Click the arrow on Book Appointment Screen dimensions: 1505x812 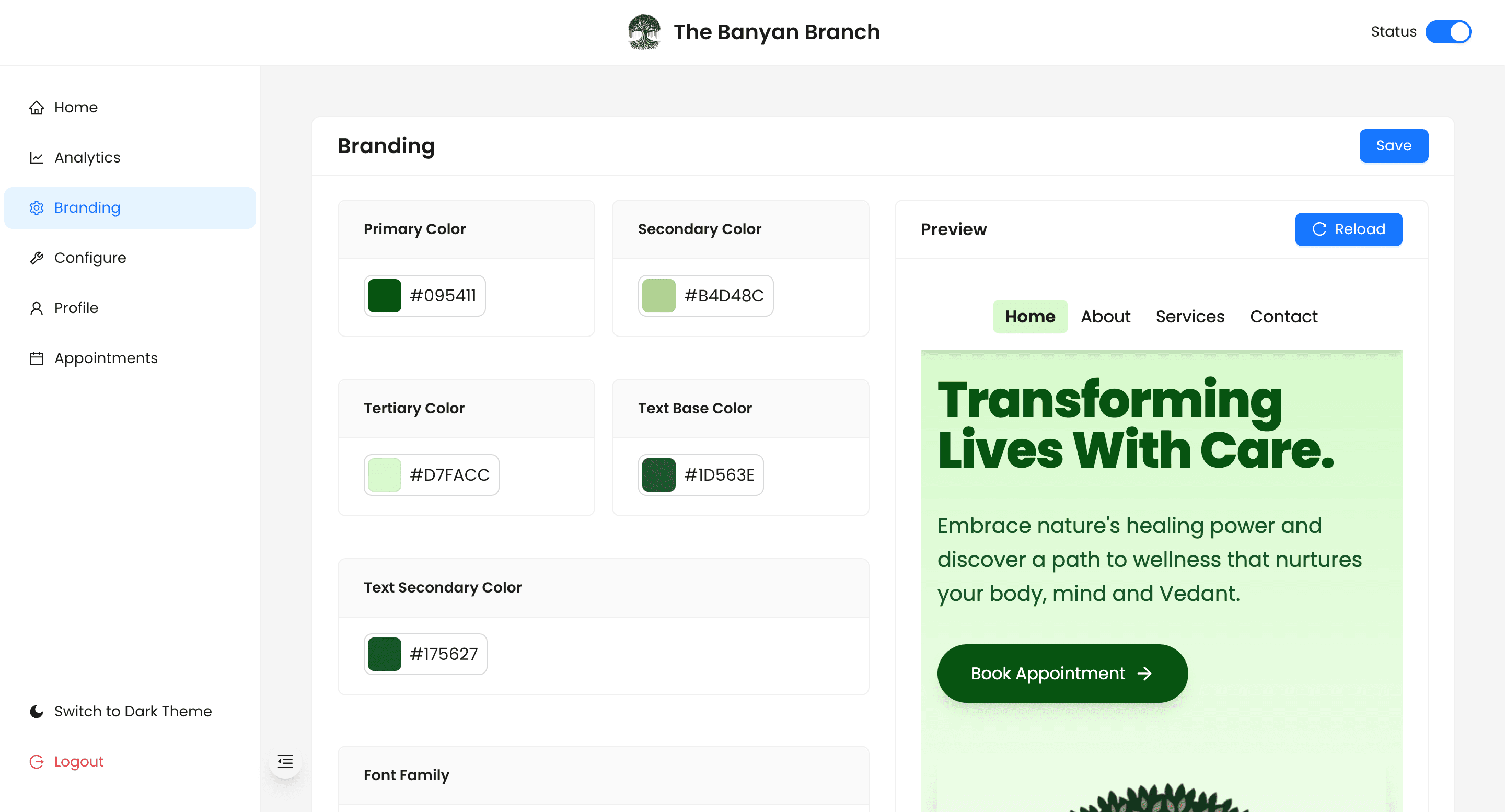pyautogui.click(x=1144, y=674)
